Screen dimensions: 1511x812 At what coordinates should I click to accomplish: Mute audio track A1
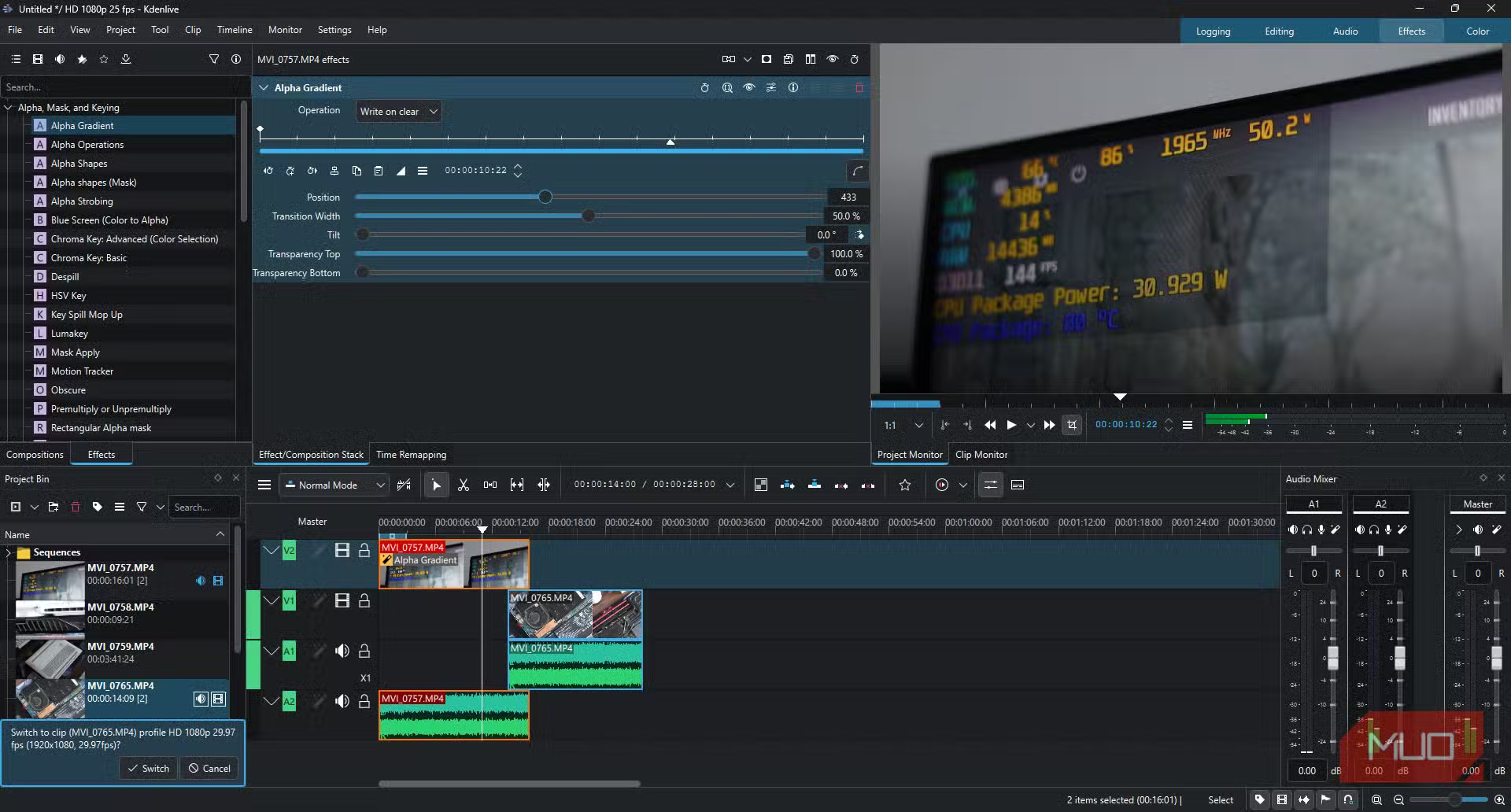point(342,651)
